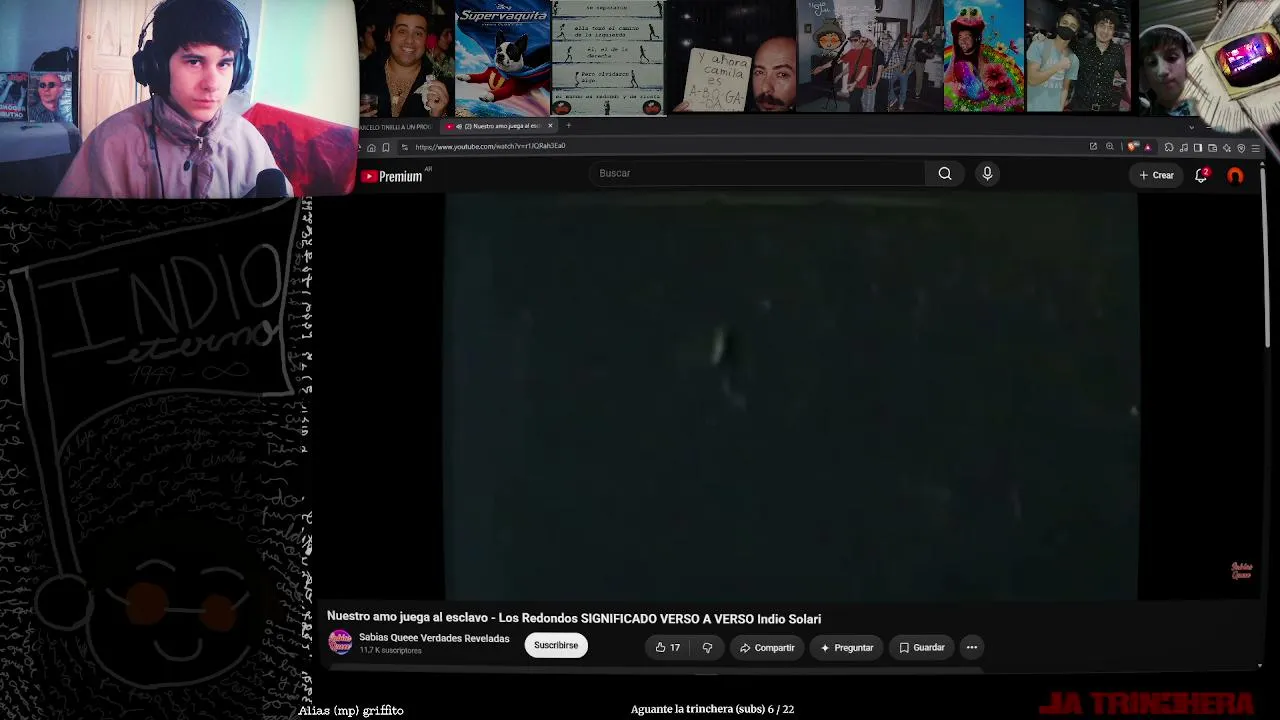Select the Nuestro amo juega tab
Screen dimensions: 1280x720
click(497, 126)
